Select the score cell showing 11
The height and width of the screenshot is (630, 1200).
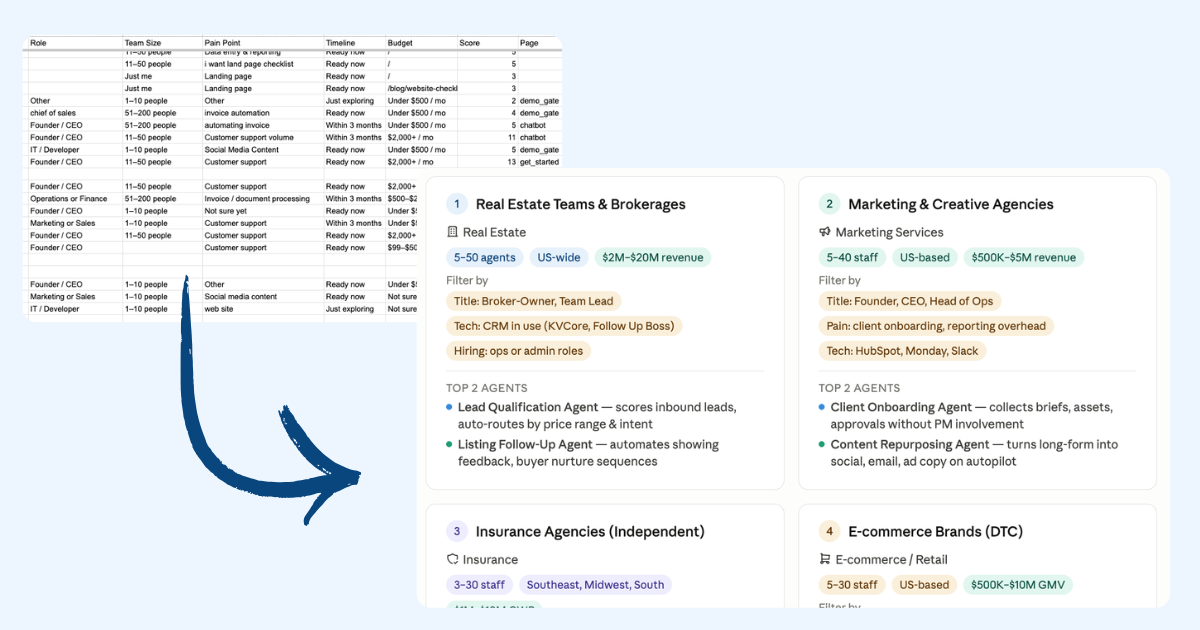coord(488,137)
